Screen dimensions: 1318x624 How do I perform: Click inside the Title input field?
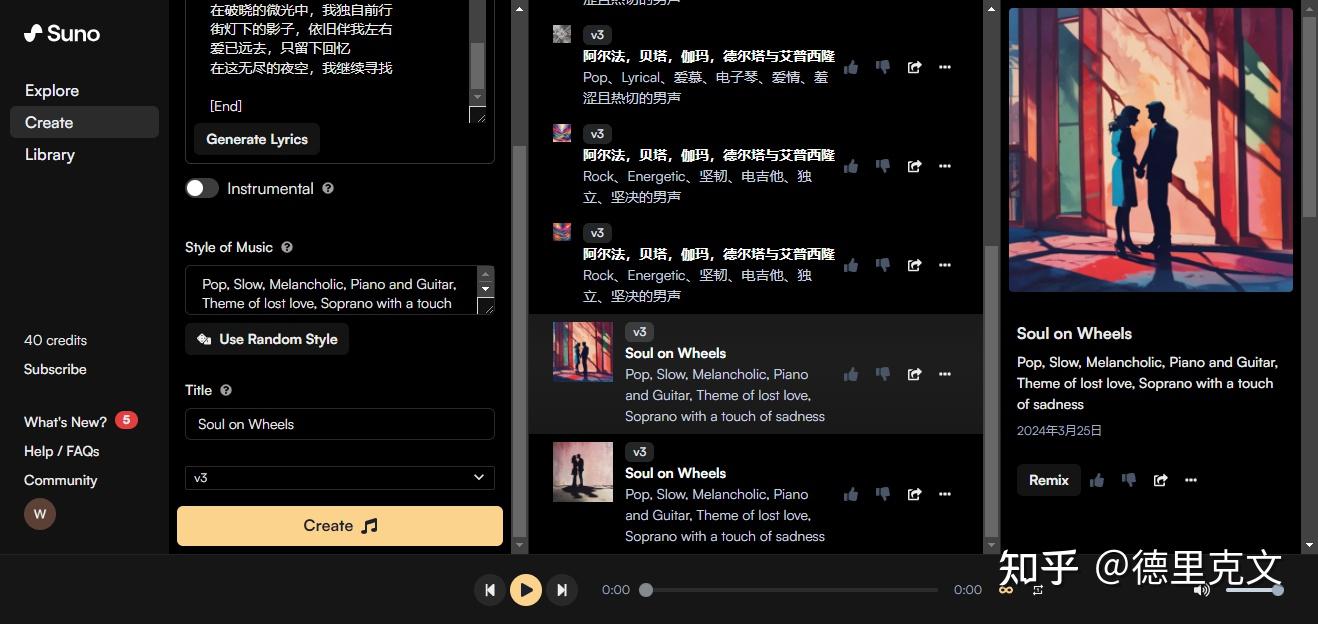pos(339,424)
